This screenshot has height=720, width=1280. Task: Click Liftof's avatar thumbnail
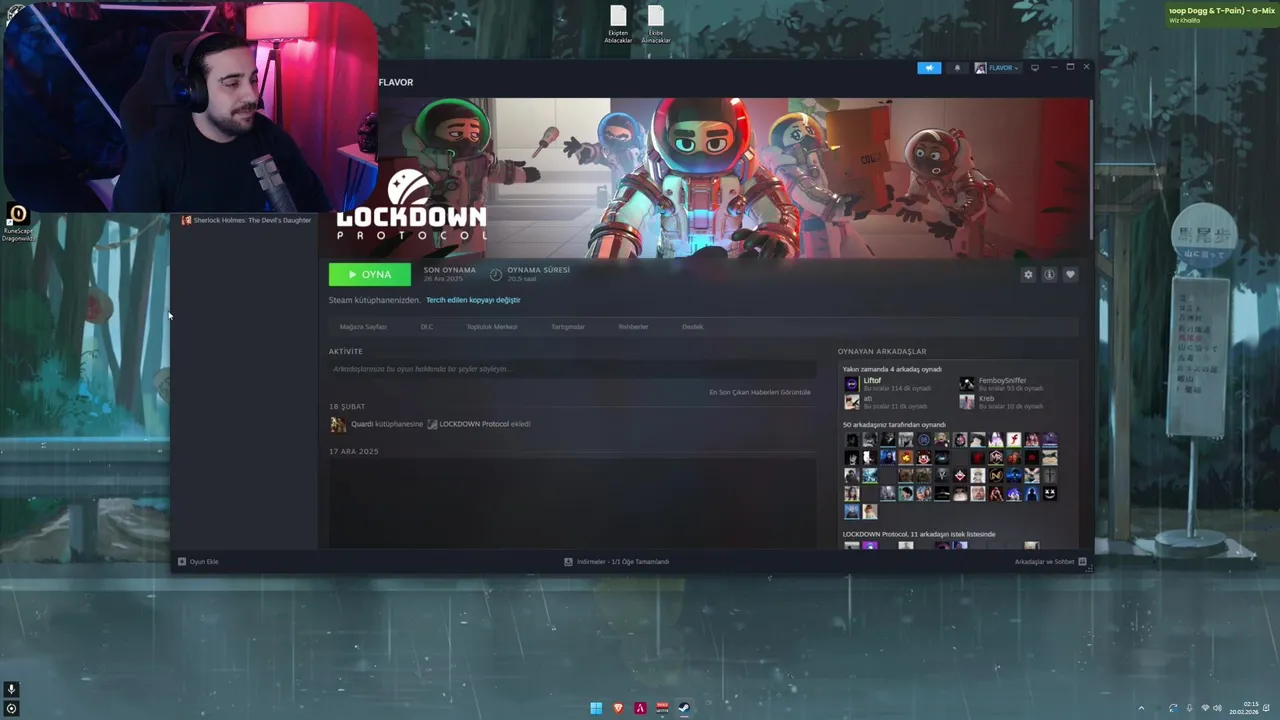852,384
